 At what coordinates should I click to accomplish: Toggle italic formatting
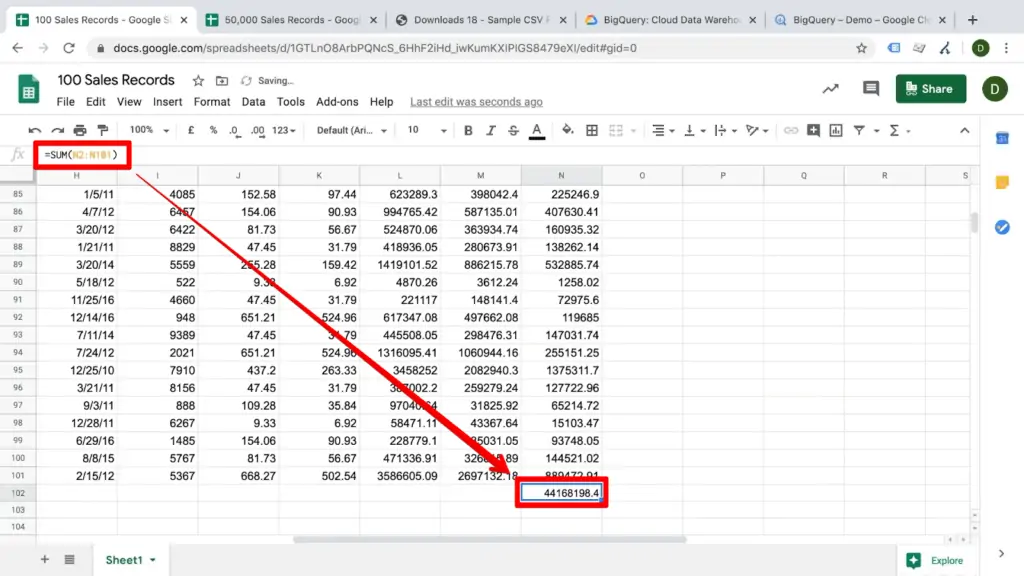490,130
